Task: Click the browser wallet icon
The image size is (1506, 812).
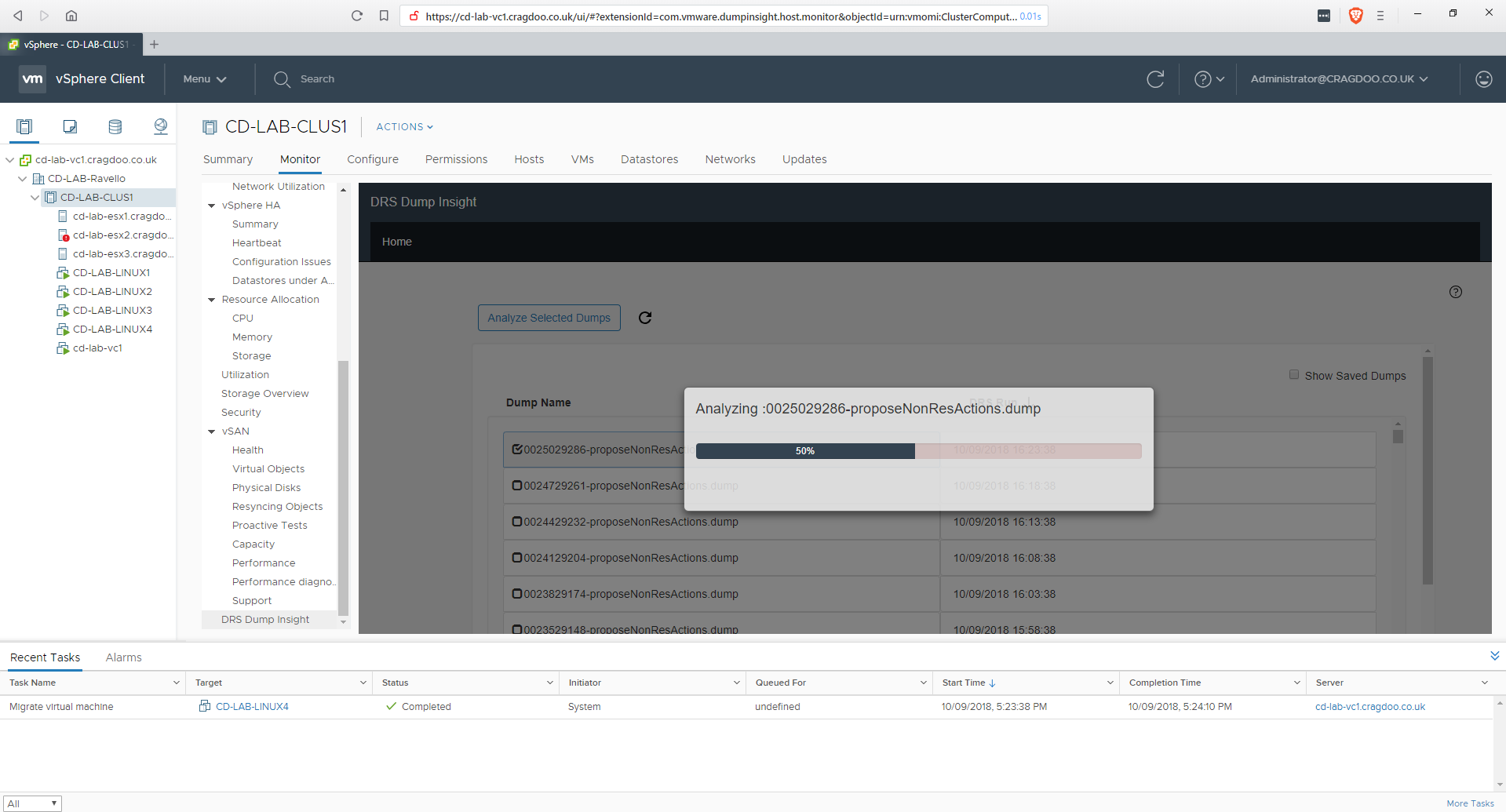Action: click(x=1324, y=16)
